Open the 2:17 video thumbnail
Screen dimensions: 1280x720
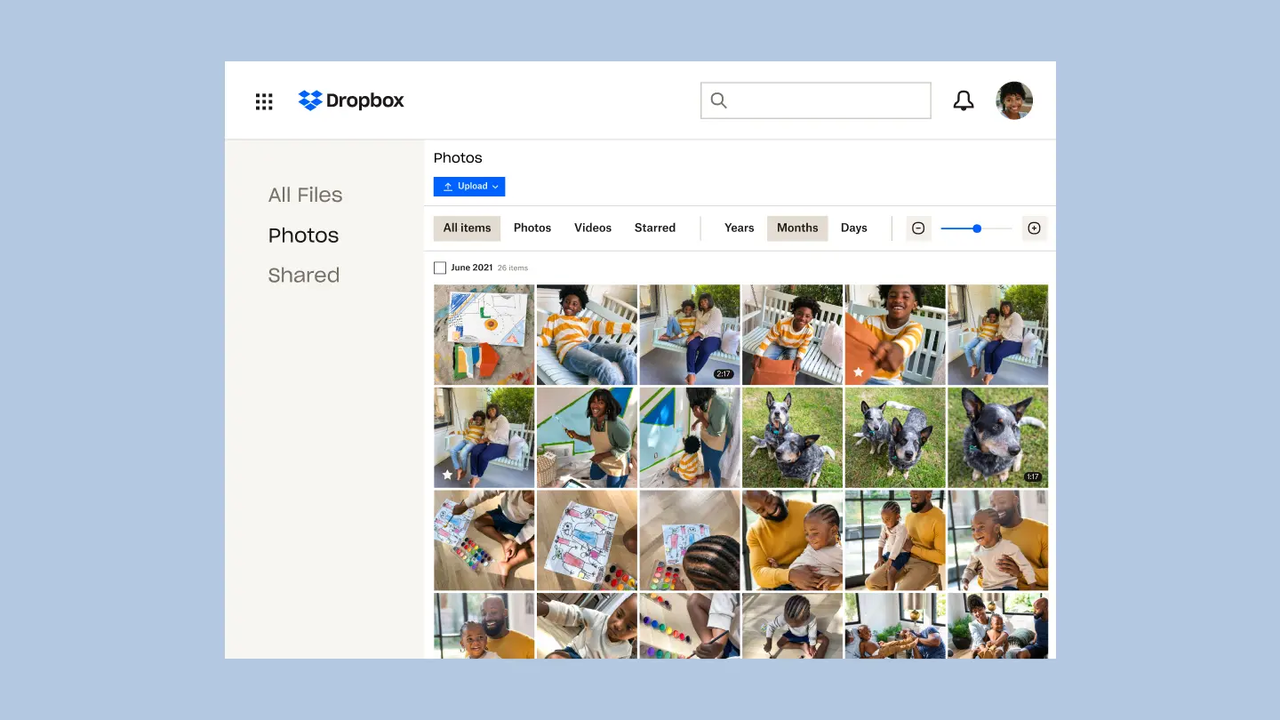[690, 335]
